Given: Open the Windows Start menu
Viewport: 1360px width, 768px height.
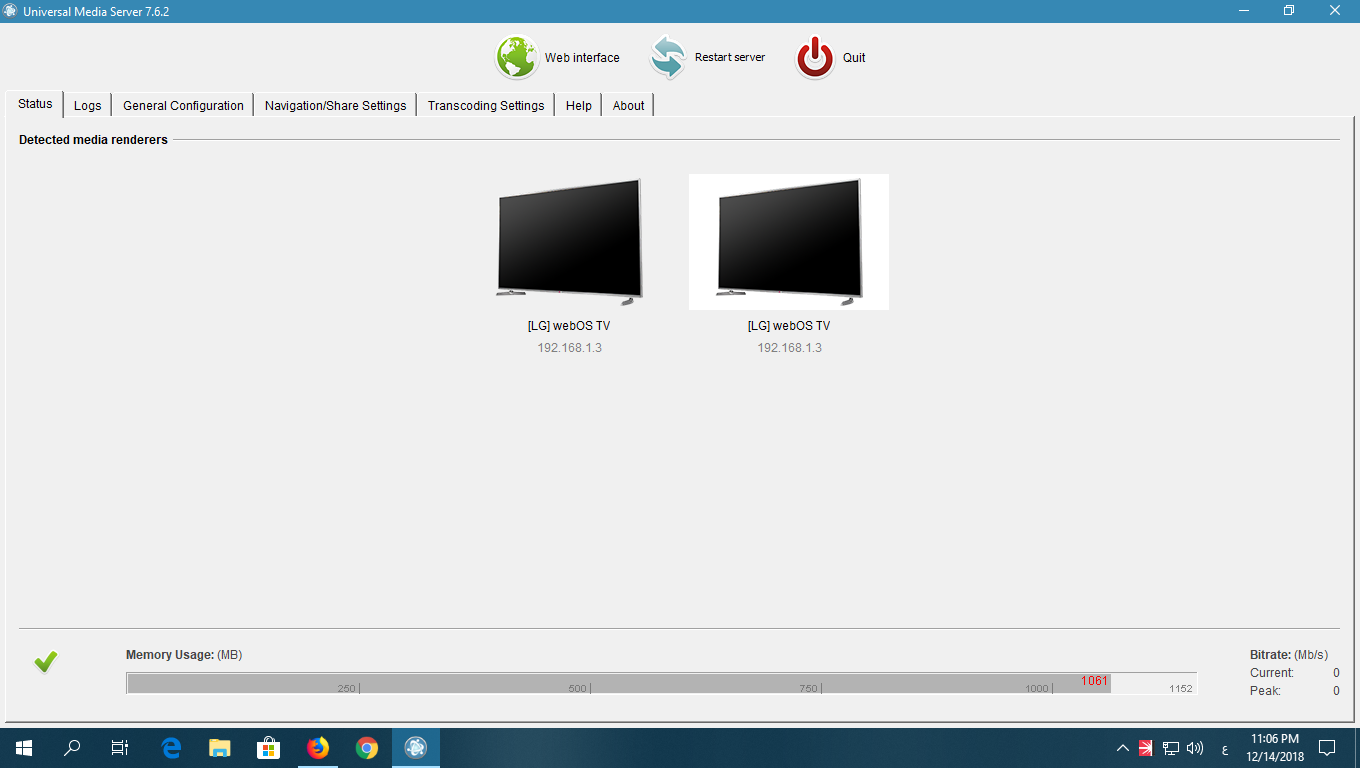Looking at the screenshot, I should [24, 748].
